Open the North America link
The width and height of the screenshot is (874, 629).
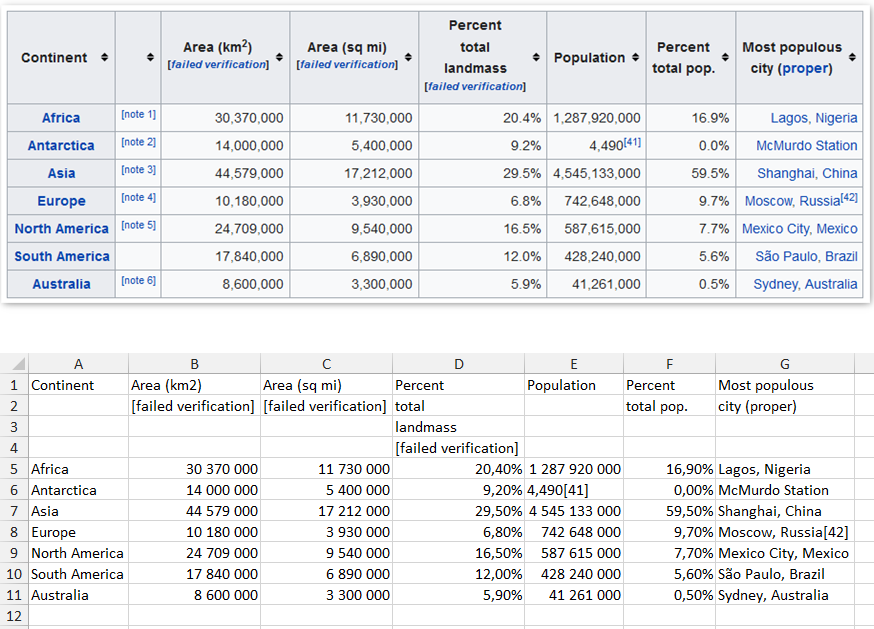coord(61,229)
